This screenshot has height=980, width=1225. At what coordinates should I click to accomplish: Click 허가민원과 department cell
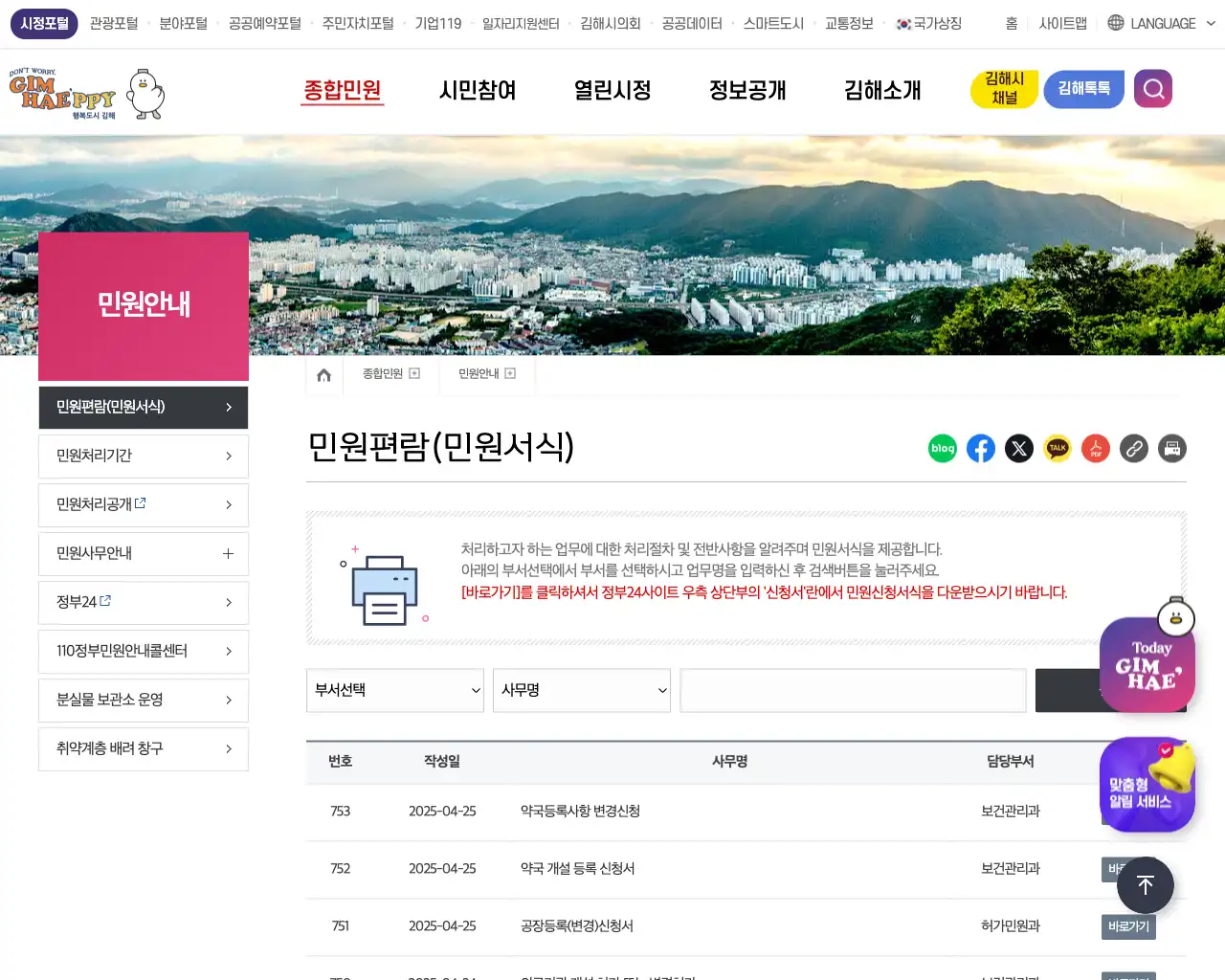(1011, 926)
